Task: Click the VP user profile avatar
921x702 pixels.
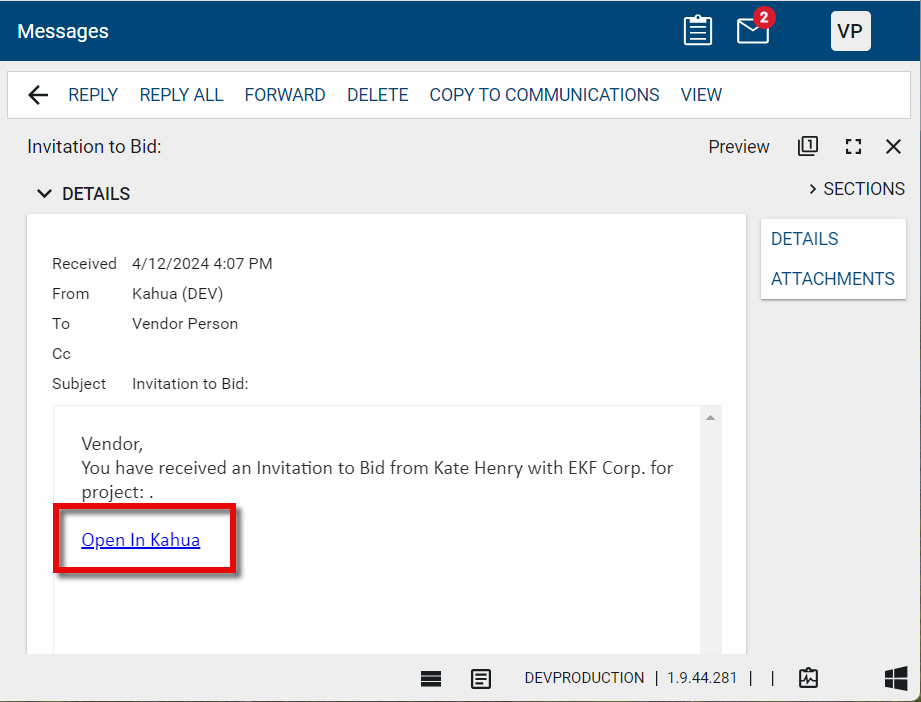Action: point(850,31)
